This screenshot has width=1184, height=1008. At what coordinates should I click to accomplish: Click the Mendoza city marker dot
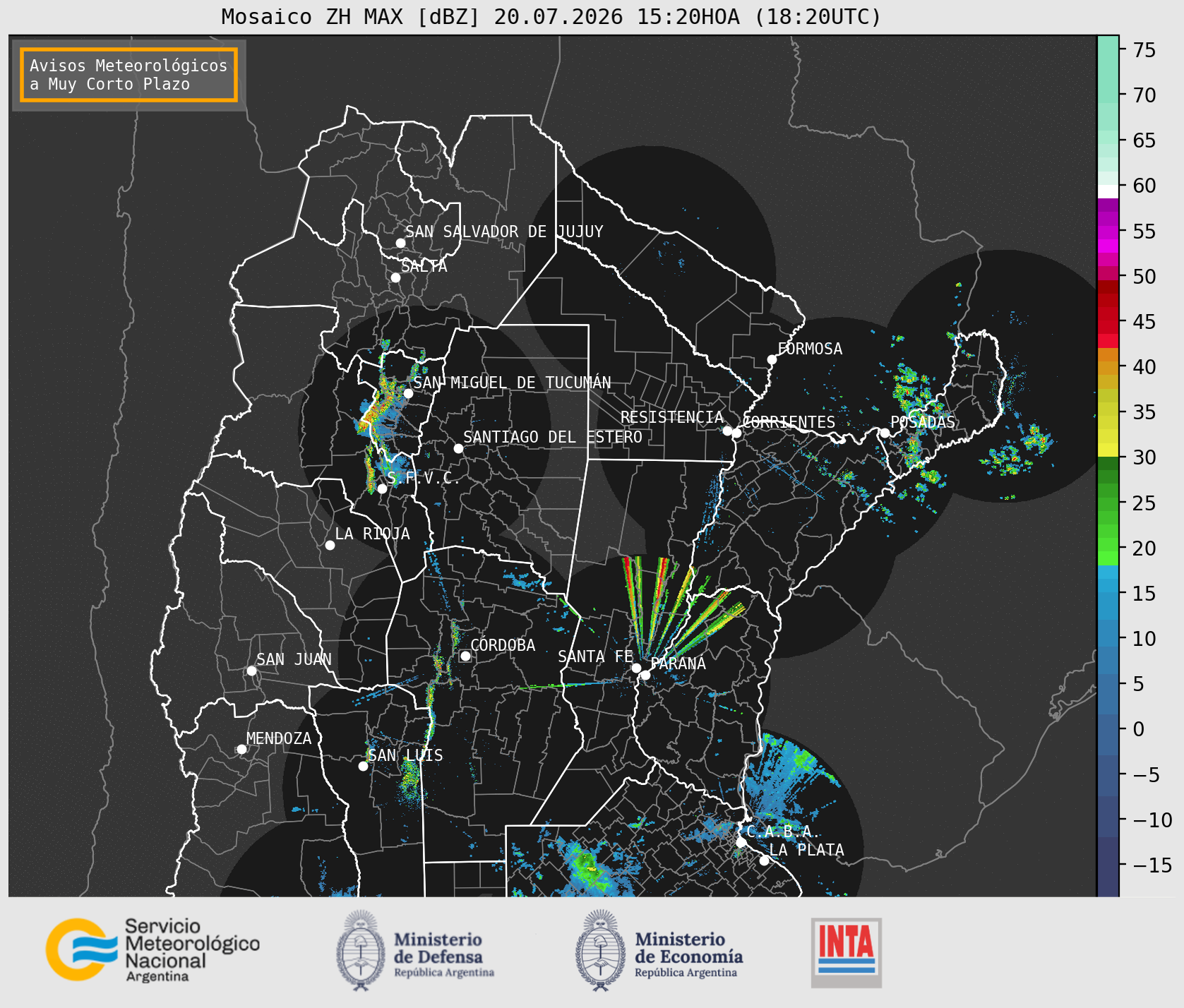pyautogui.click(x=241, y=749)
